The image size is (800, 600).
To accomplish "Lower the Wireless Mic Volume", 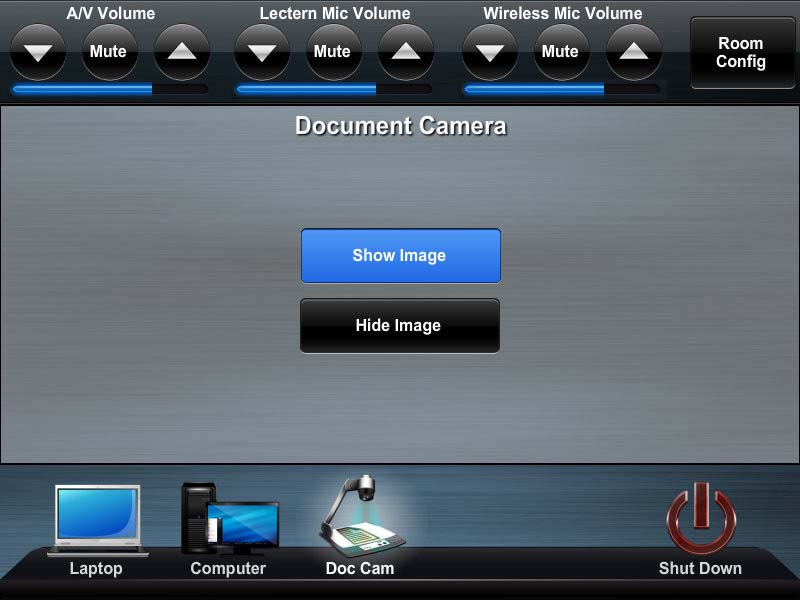I will [x=490, y=52].
